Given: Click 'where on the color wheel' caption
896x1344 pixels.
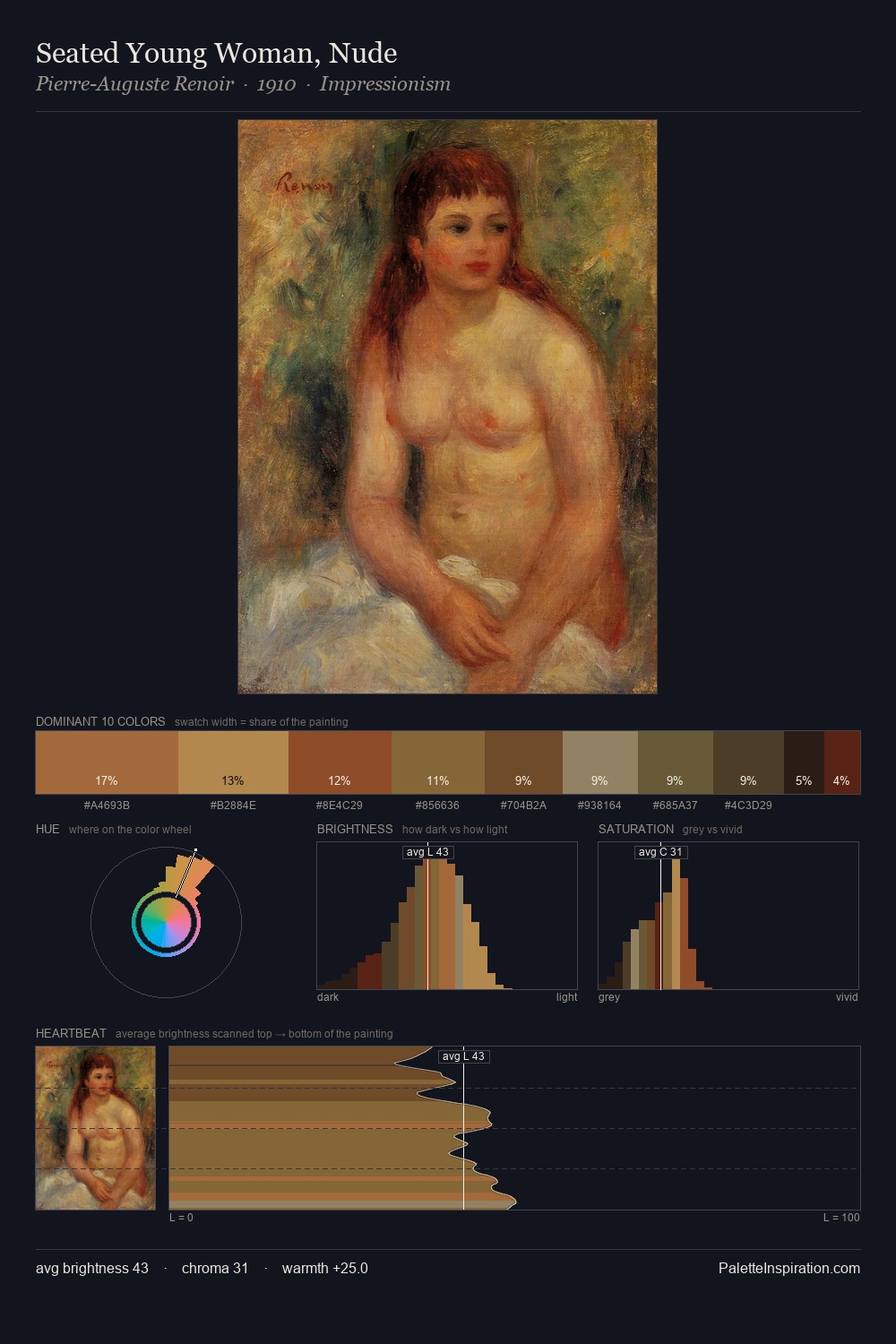Looking at the screenshot, I should pyautogui.click(x=130, y=829).
